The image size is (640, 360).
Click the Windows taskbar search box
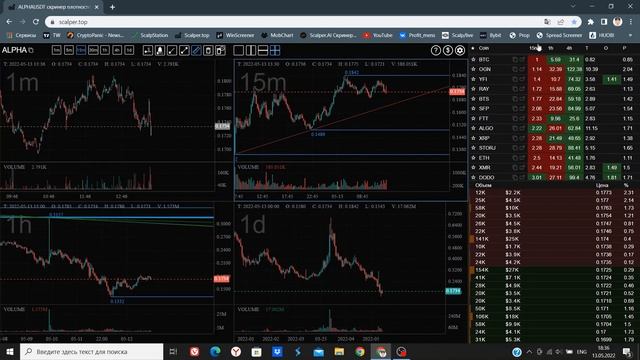[x=91, y=352]
